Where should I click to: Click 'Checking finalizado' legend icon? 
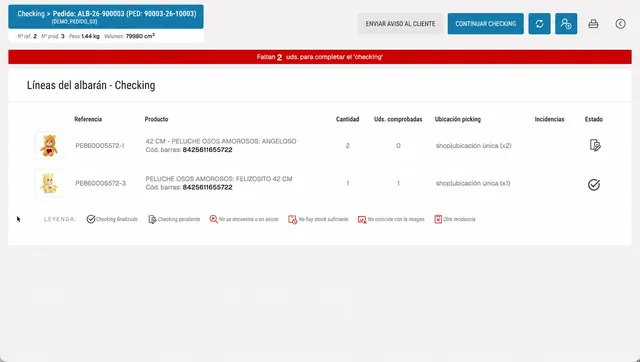[x=91, y=219]
